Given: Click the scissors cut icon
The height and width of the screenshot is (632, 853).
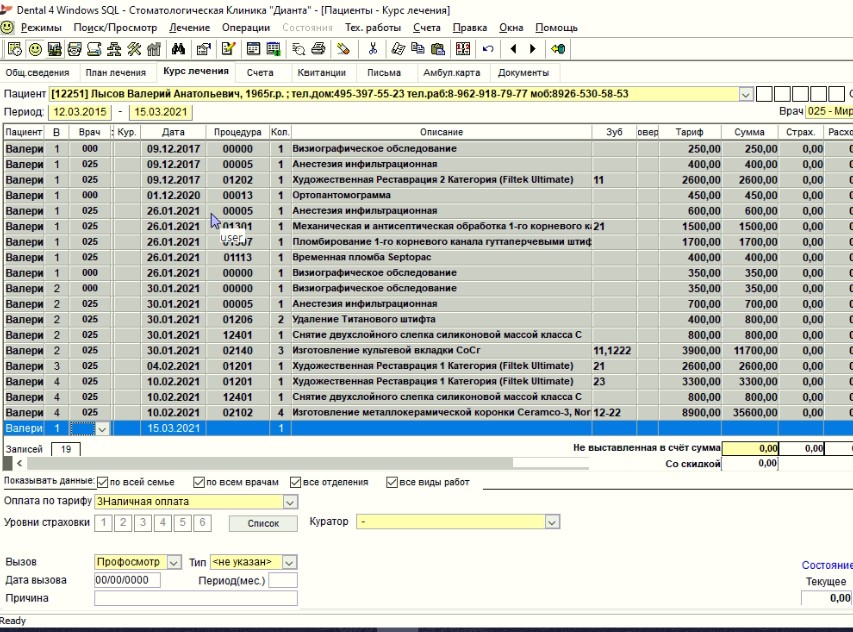Looking at the screenshot, I should [373, 48].
